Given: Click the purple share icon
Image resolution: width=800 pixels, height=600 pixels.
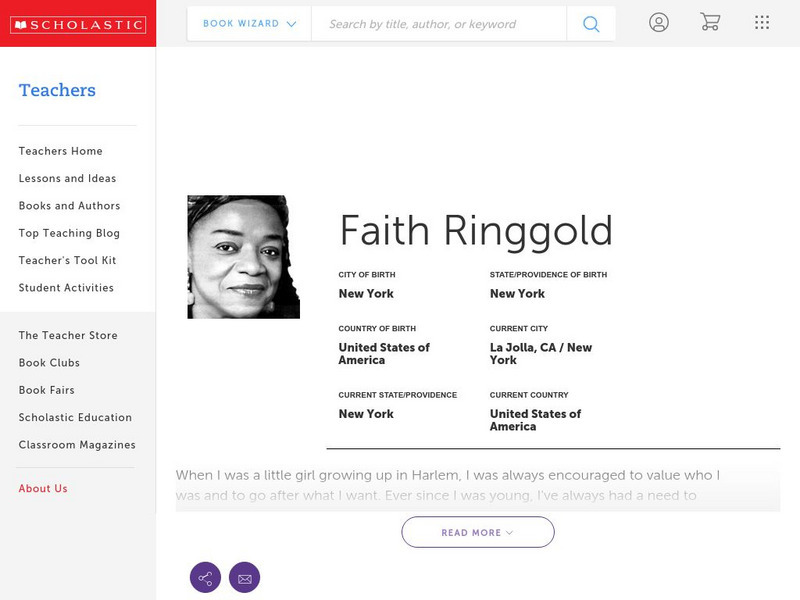Looking at the screenshot, I should point(205,578).
